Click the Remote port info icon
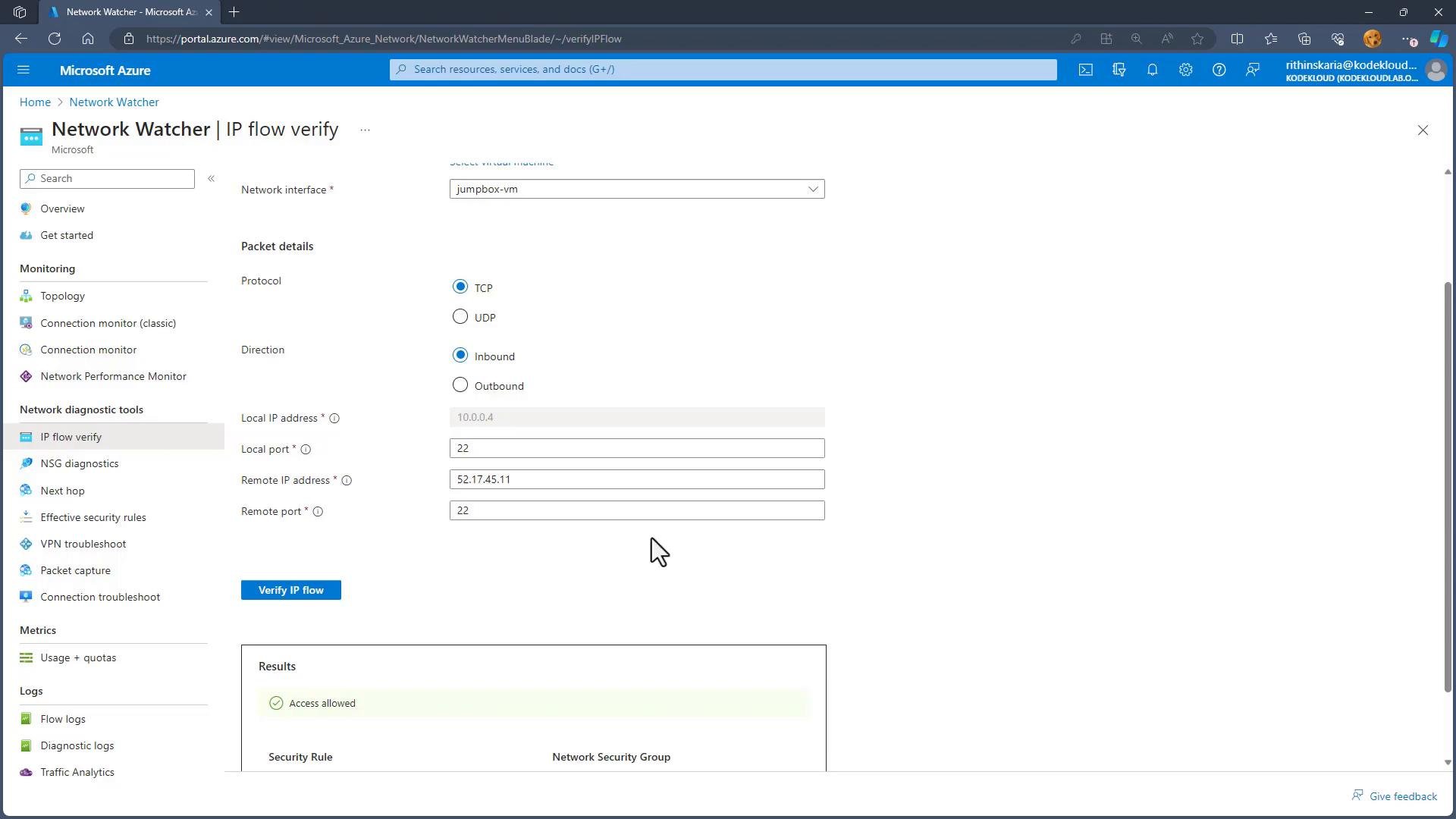The width and height of the screenshot is (1456, 819). click(318, 512)
